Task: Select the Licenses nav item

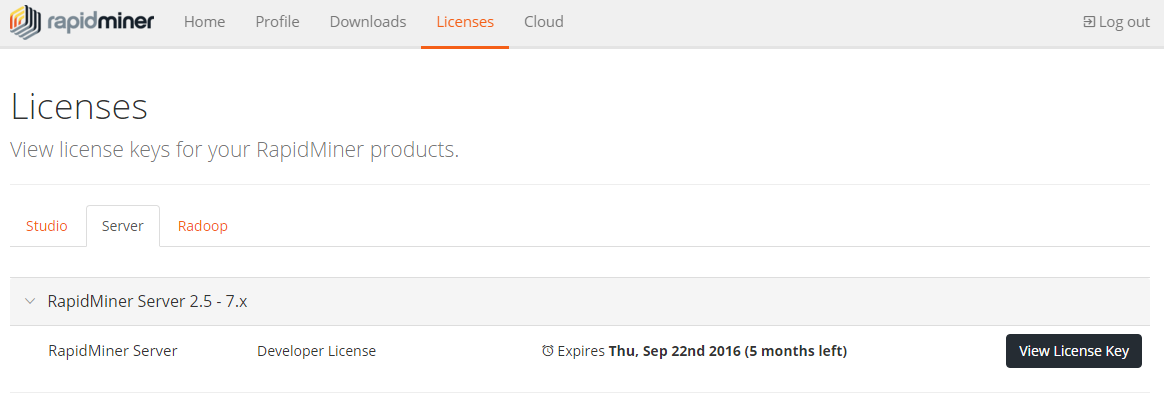Action: click(465, 22)
